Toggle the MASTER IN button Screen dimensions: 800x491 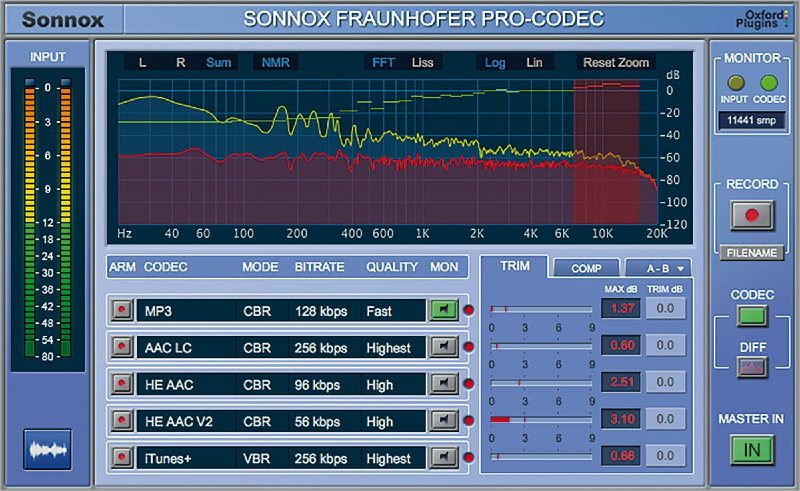(x=752, y=450)
